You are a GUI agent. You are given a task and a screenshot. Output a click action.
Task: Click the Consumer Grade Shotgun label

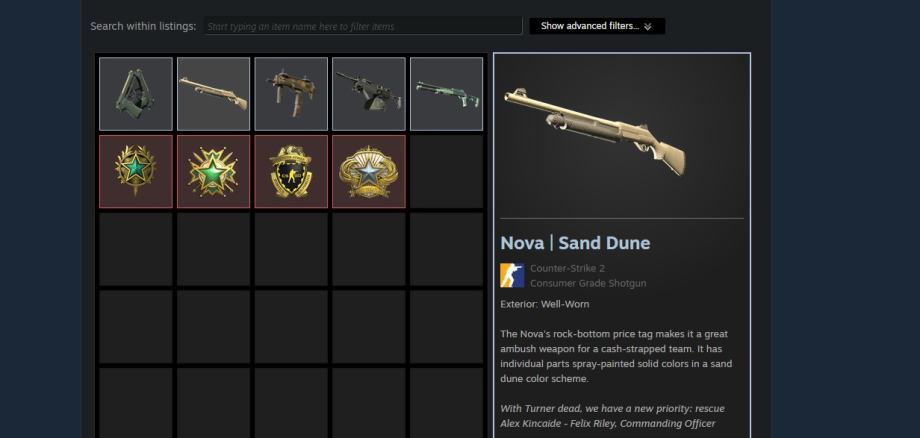588,283
